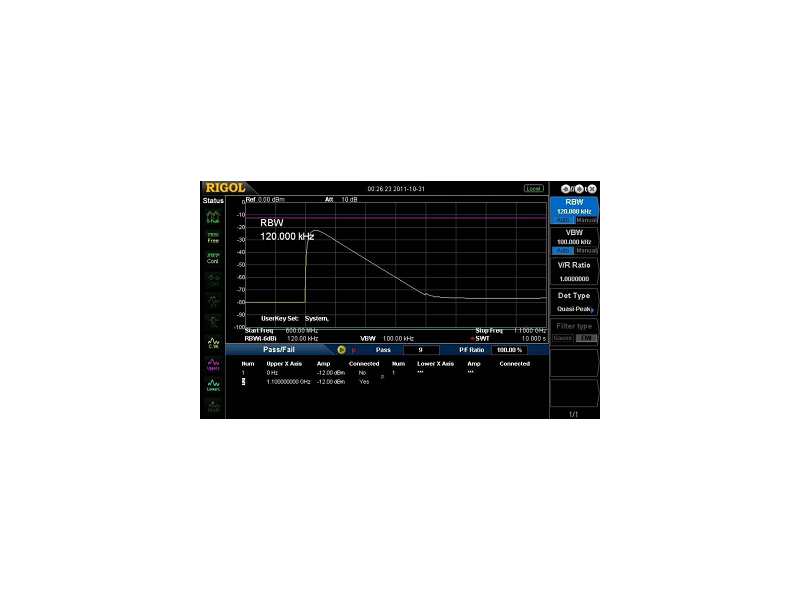
Task: Select the Upper limit line icon
Action: coord(213,365)
